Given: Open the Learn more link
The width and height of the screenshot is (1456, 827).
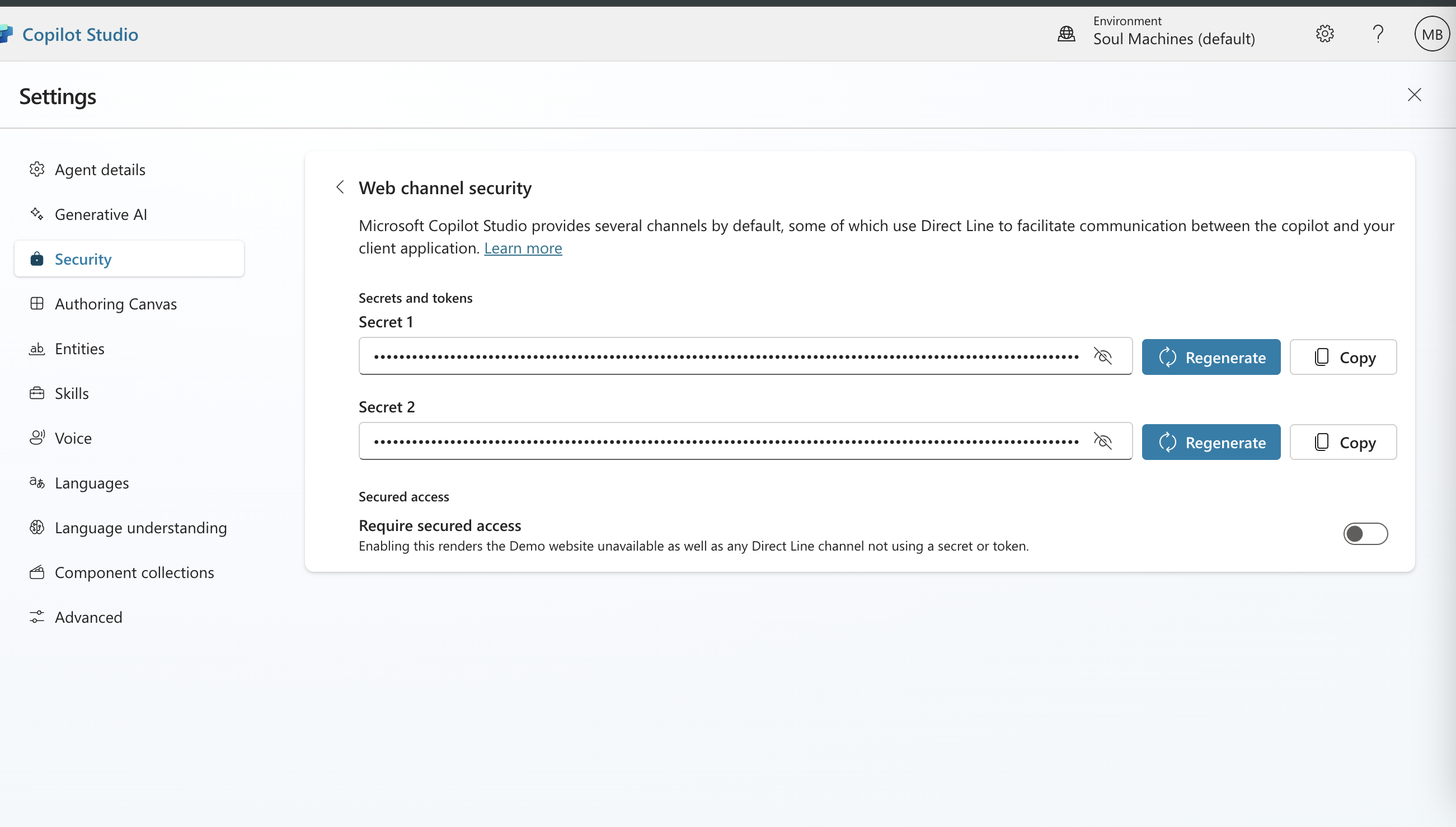Looking at the screenshot, I should click(523, 248).
